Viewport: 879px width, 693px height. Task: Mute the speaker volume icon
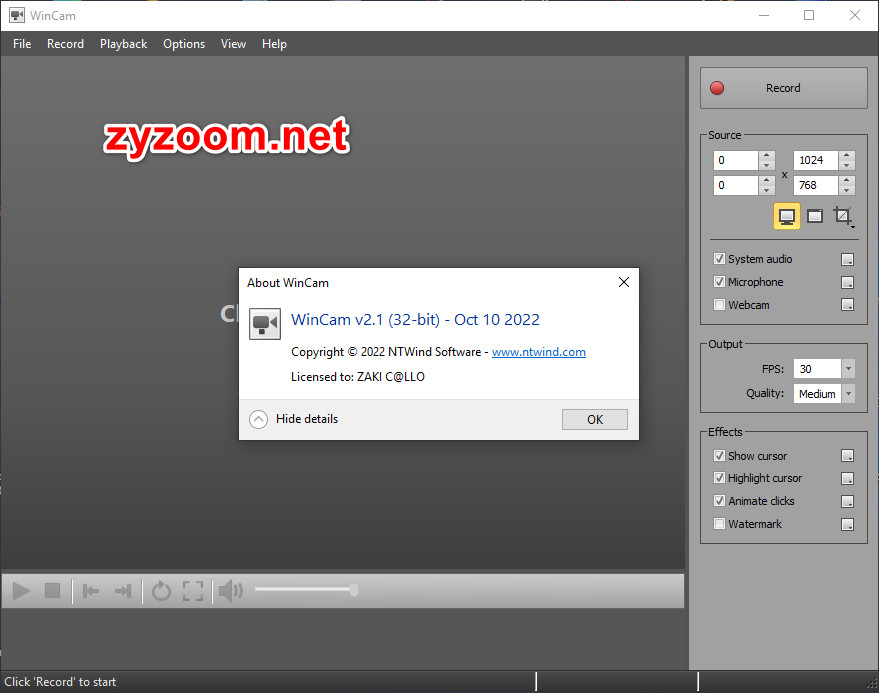tap(230, 590)
